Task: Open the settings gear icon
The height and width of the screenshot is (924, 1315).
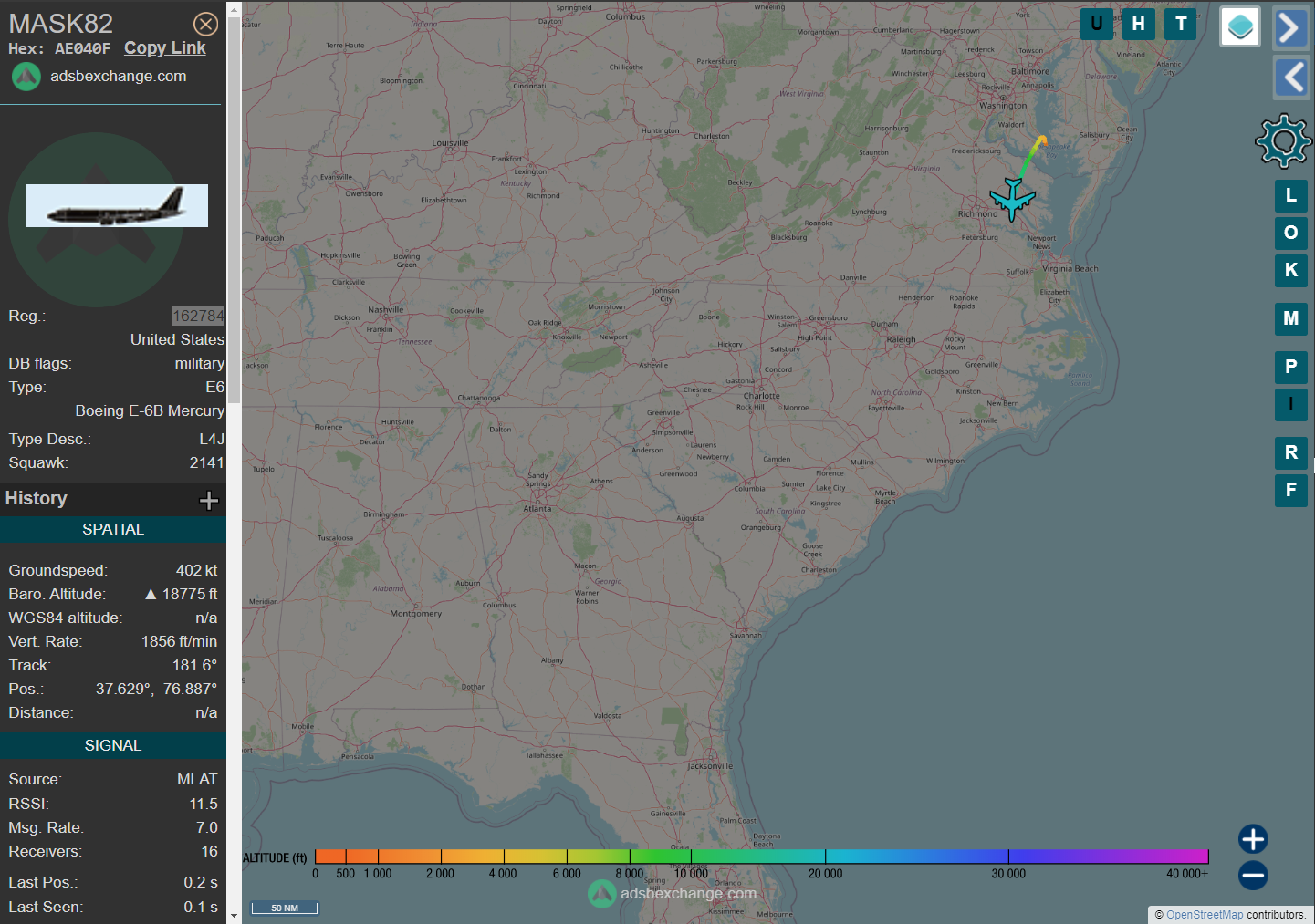Action: (1283, 140)
